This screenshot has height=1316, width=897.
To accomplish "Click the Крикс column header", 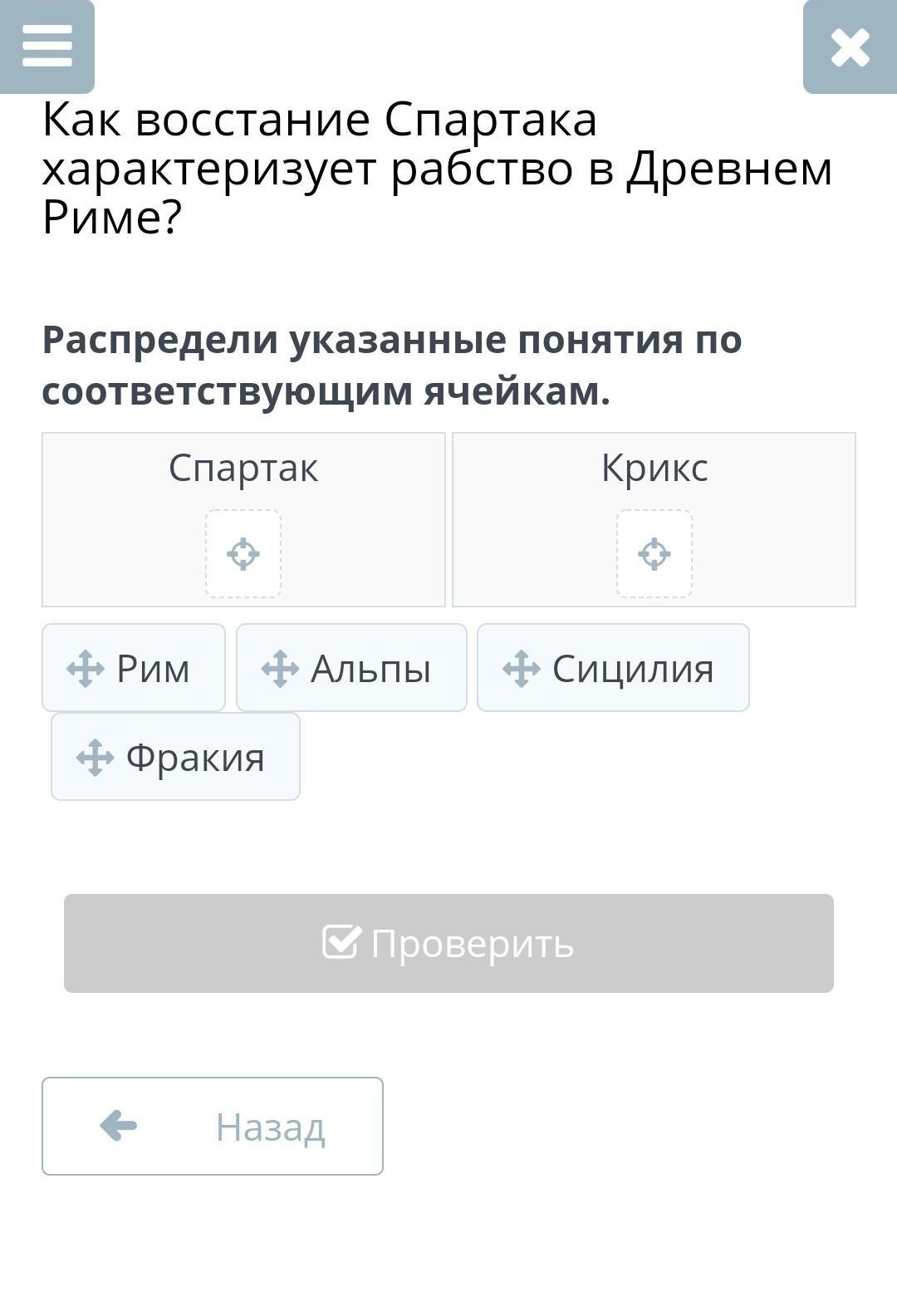I will 654,468.
